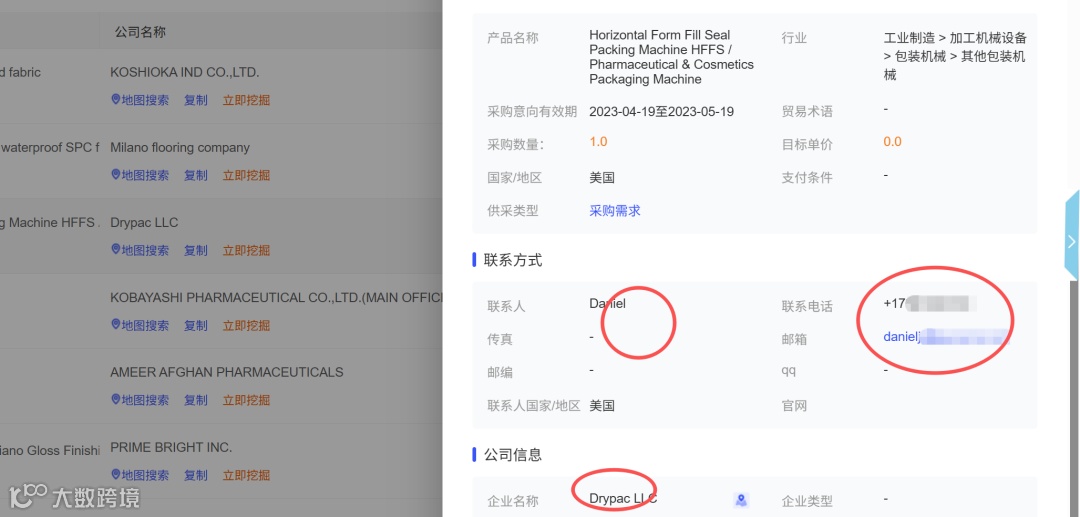Click the map pin icon beside KOSHIOKA 地图搜索

pyautogui.click(x=116, y=100)
